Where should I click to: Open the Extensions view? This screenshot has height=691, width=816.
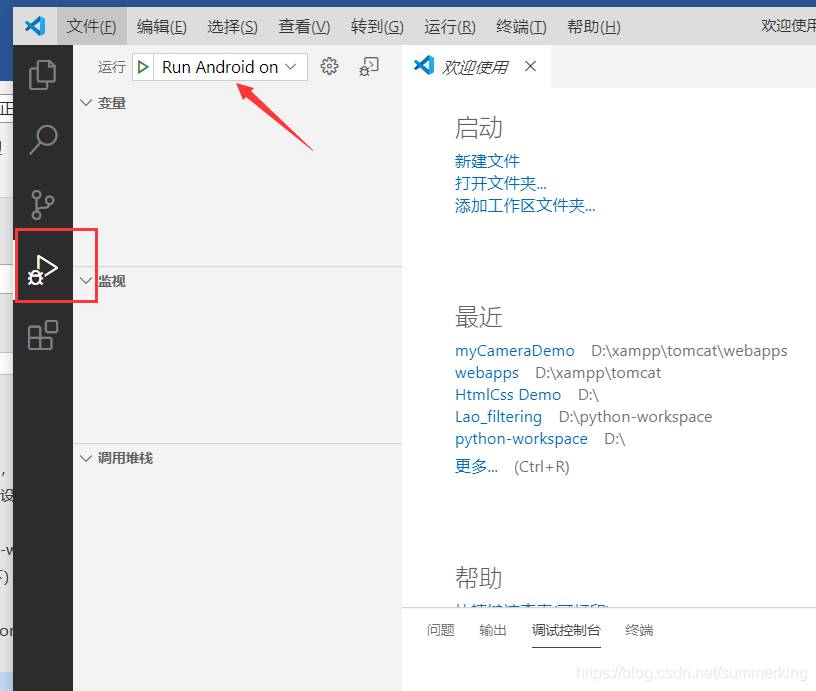pyautogui.click(x=43, y=335)
